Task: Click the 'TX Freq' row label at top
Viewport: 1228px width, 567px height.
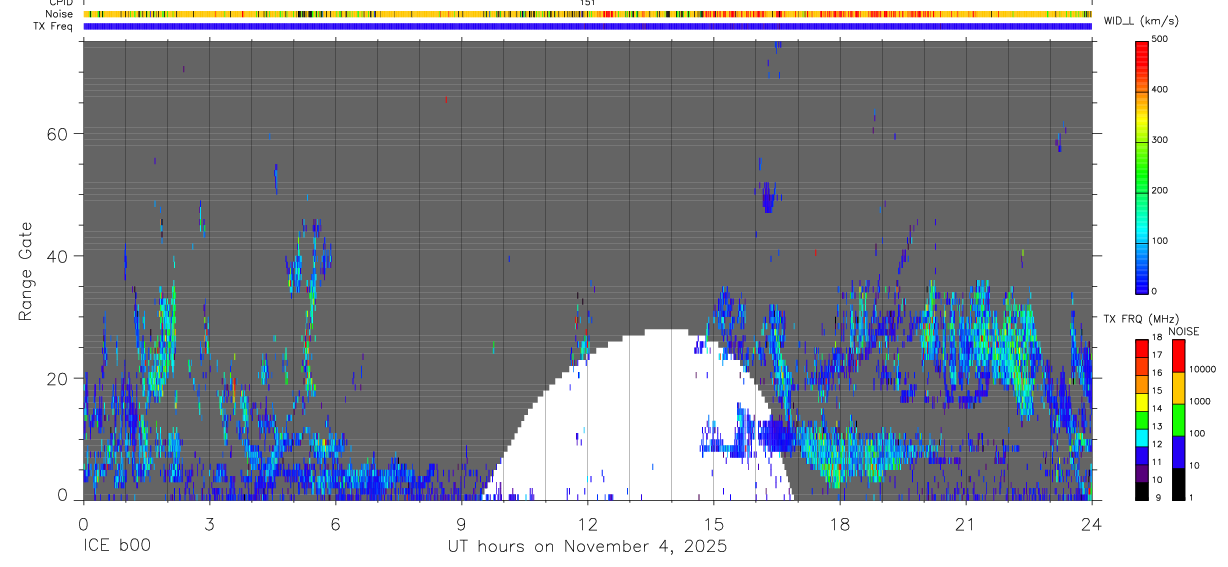Action: pyautogui.click(x=55, y=26)
